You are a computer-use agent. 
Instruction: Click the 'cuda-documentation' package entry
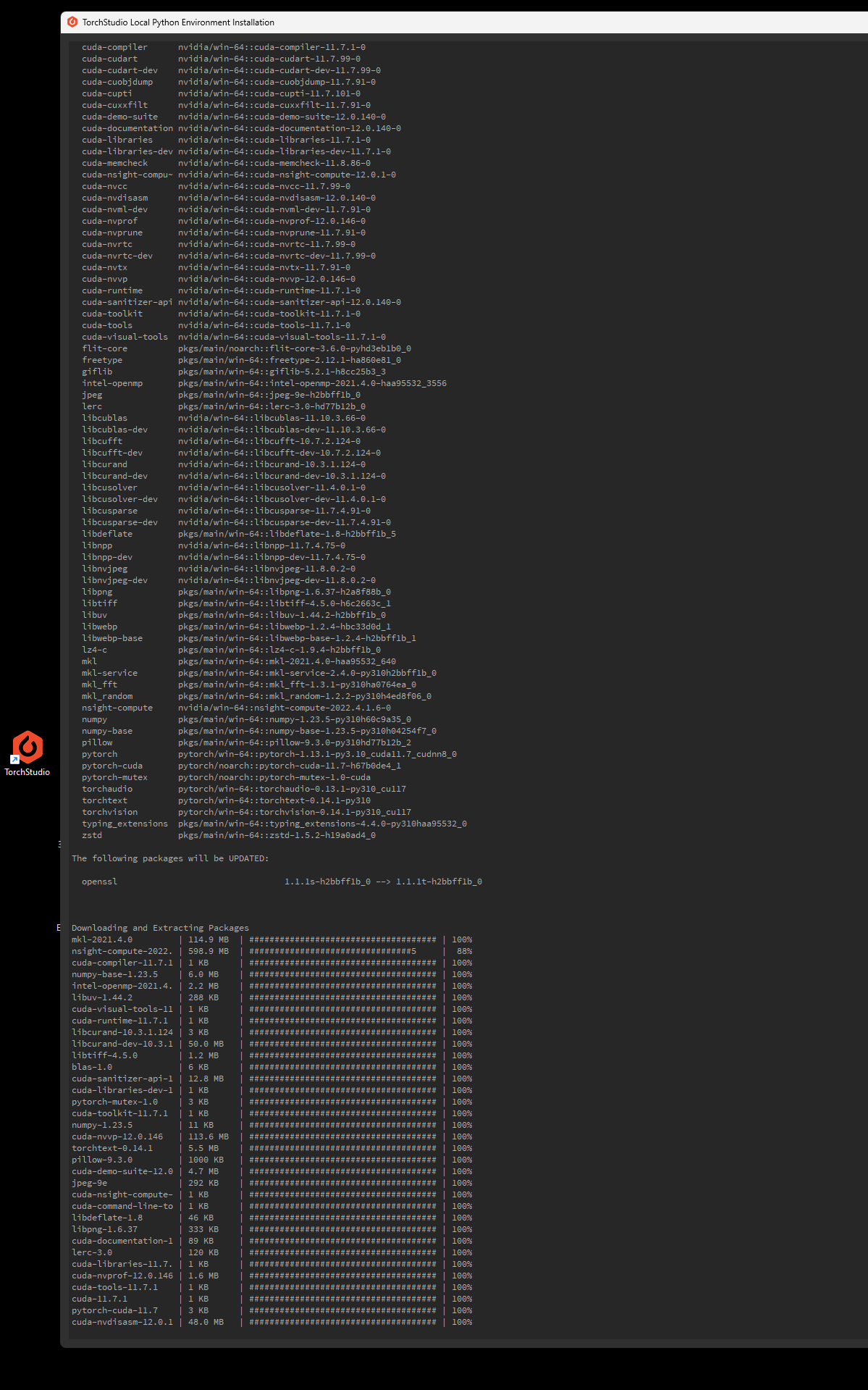tap(241, 128)
